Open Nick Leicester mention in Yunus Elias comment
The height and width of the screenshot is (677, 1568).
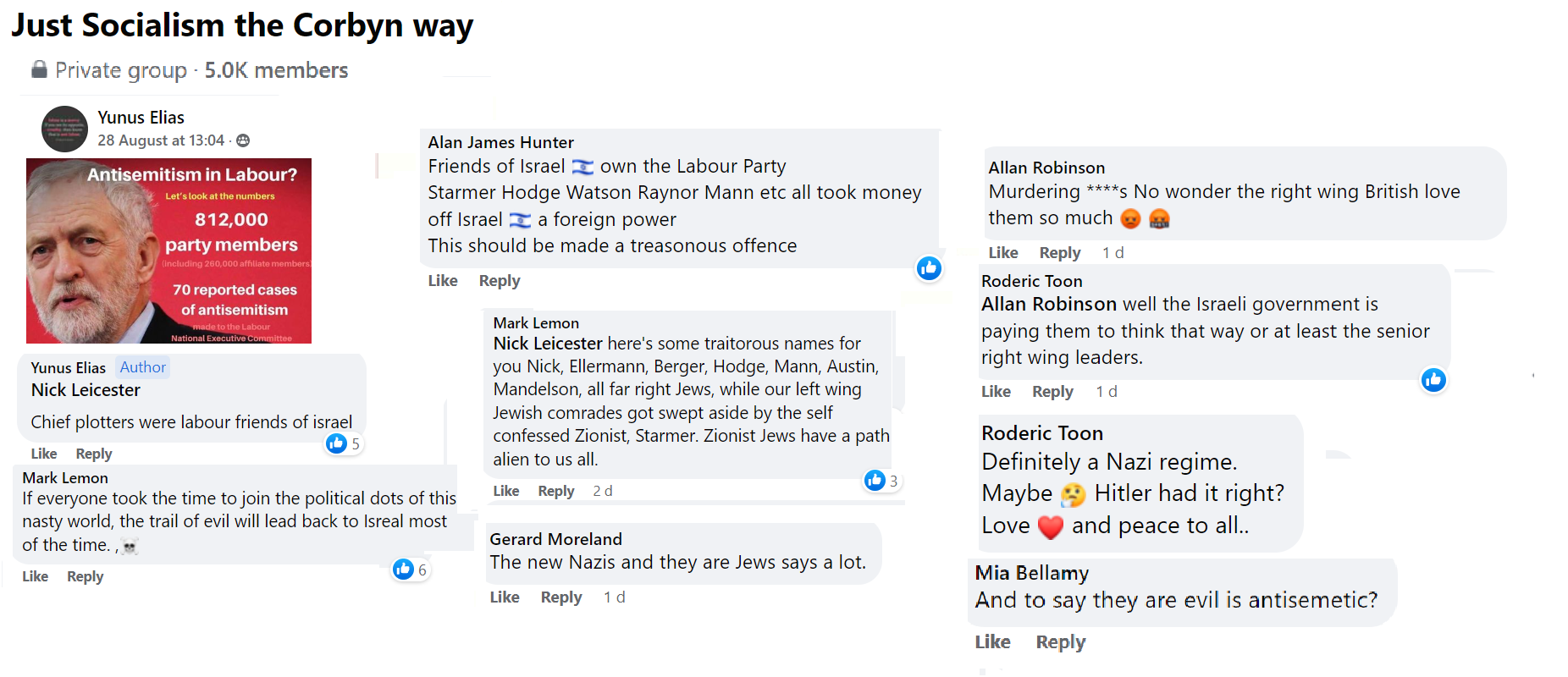click(x=86, y=390)
